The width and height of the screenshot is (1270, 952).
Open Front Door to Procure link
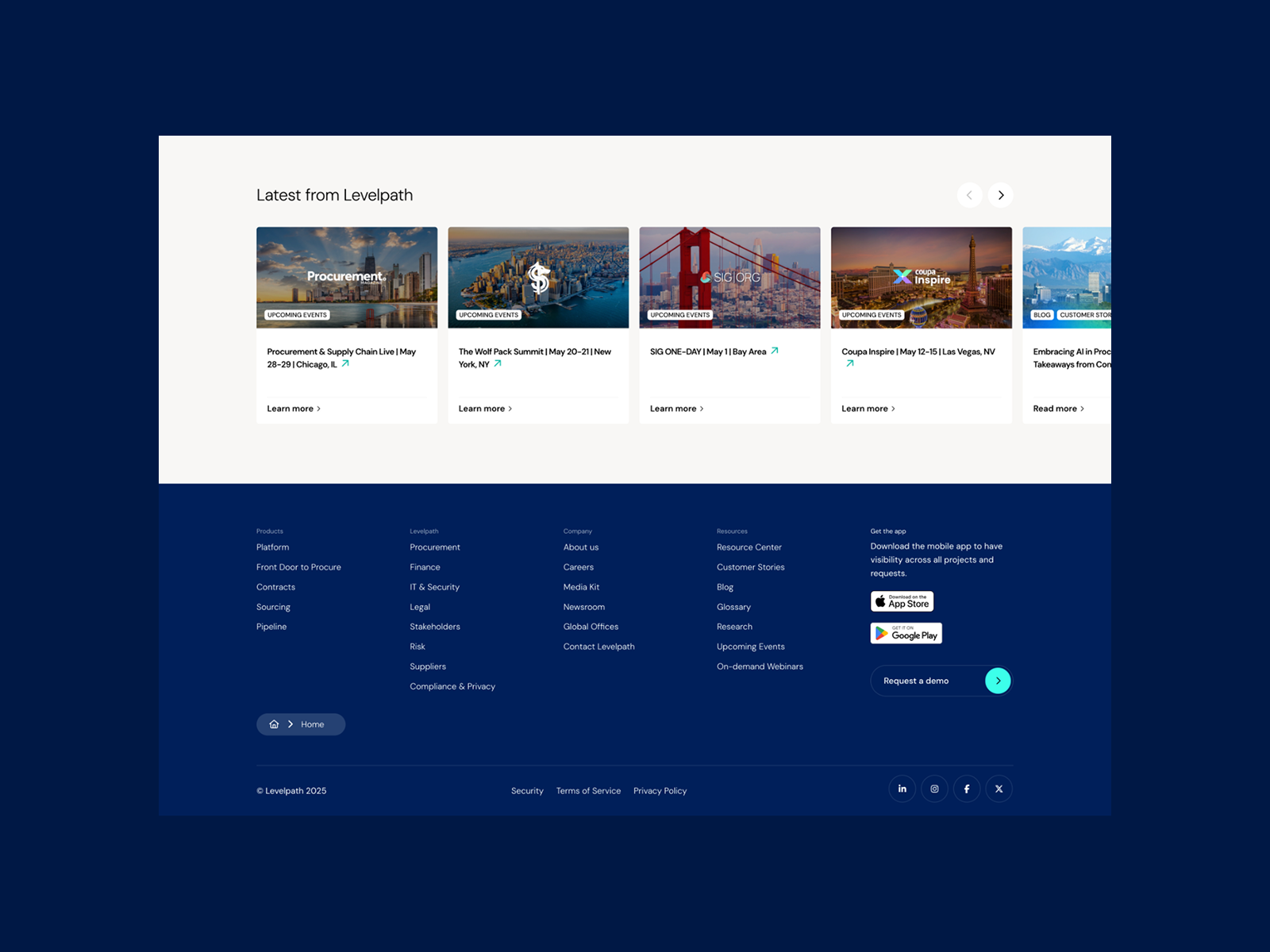click(x=298, y=567)
